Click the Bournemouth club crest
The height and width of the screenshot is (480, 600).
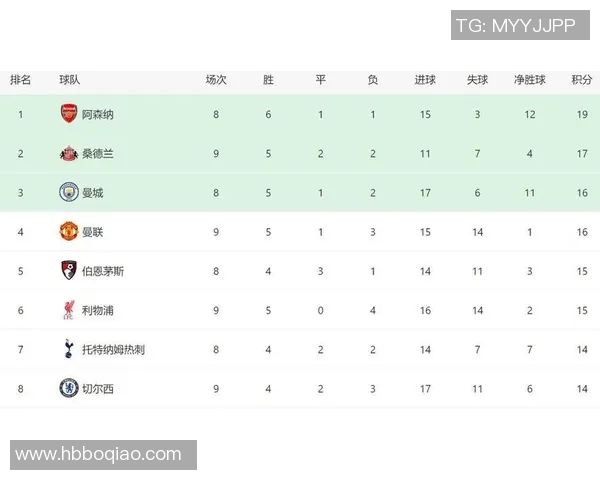click(68, 271)
